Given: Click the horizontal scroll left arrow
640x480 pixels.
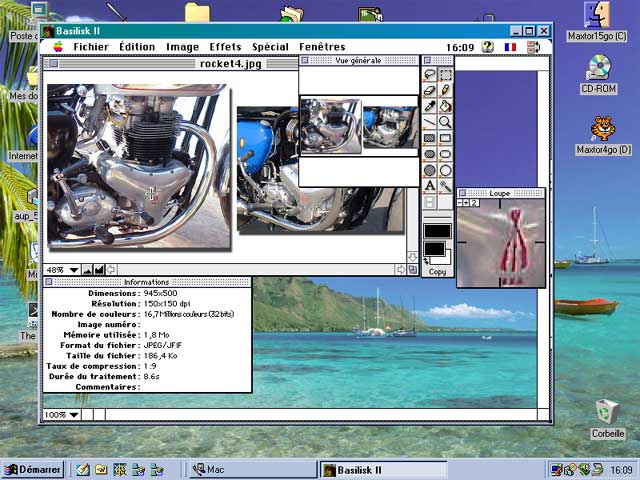Looking at the screenshot, I should pos(111,270).
